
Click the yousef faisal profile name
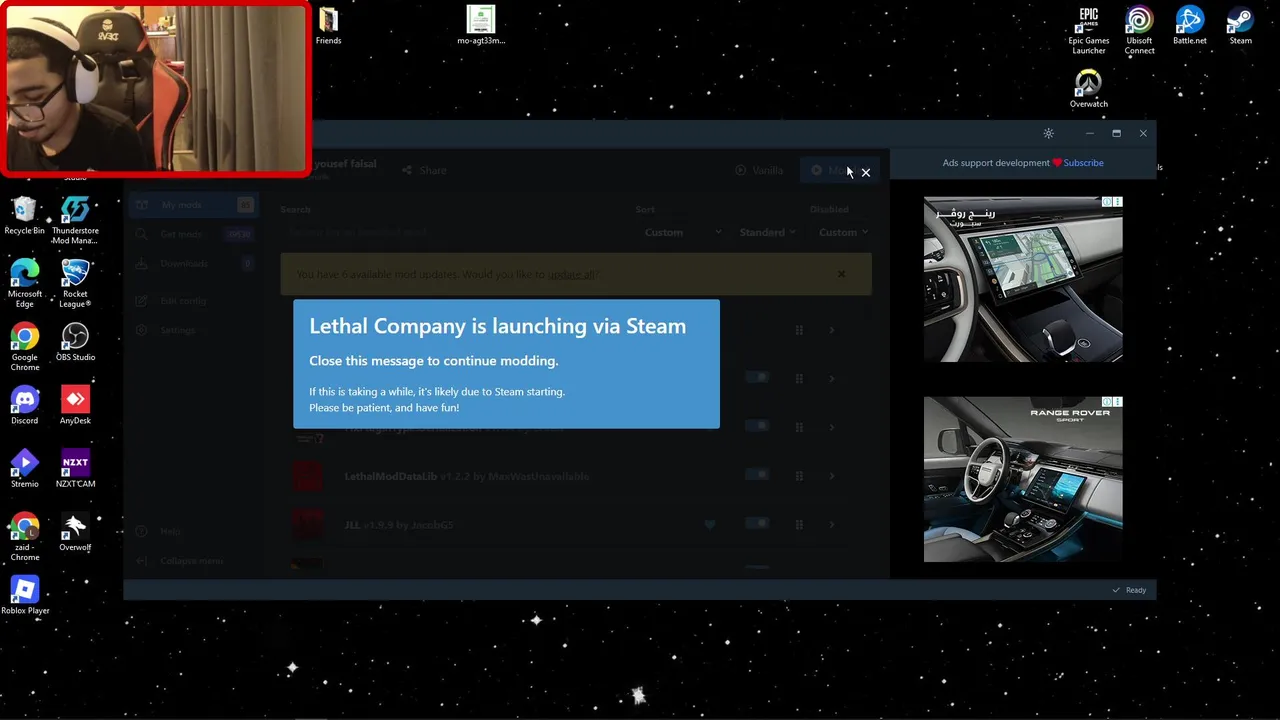[346, 164]
